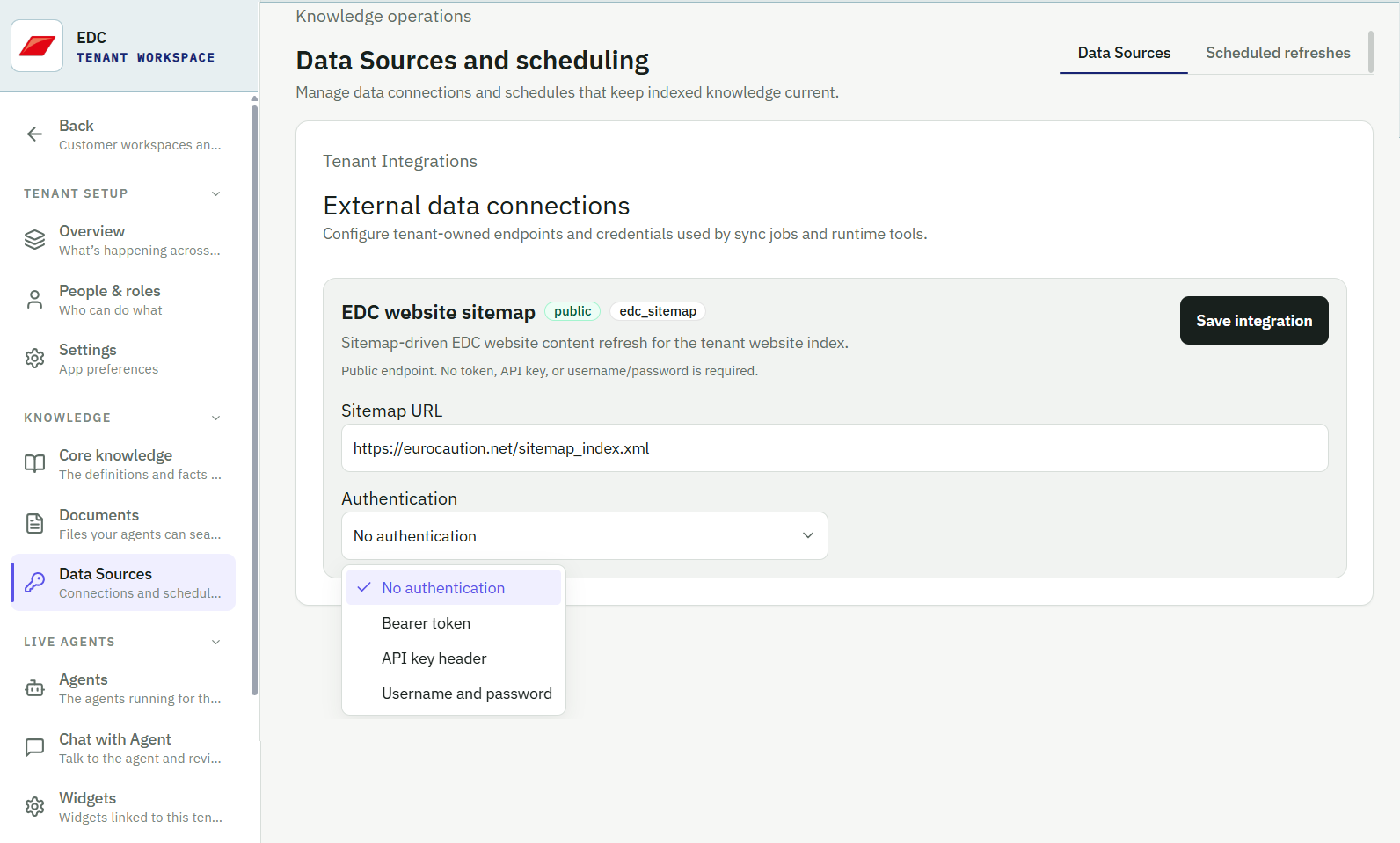
Task: Click the edc_sitemap tag
Action: pos(658,311)
